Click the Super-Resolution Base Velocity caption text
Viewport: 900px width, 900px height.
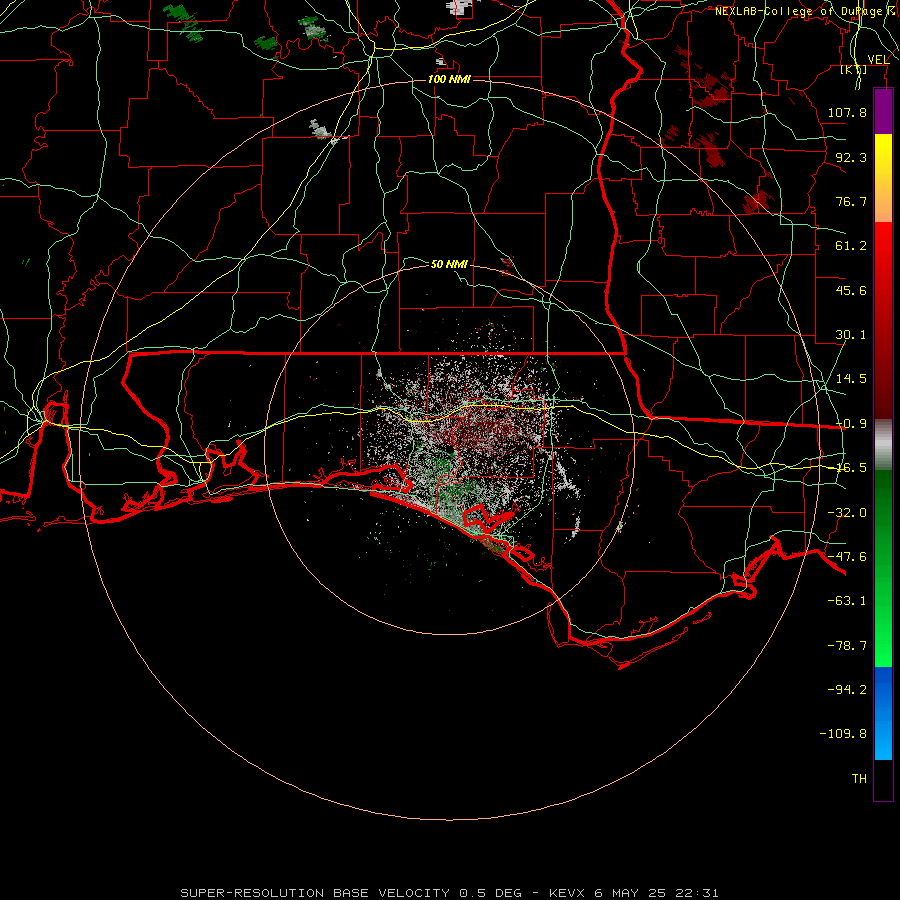click(449, 893)
